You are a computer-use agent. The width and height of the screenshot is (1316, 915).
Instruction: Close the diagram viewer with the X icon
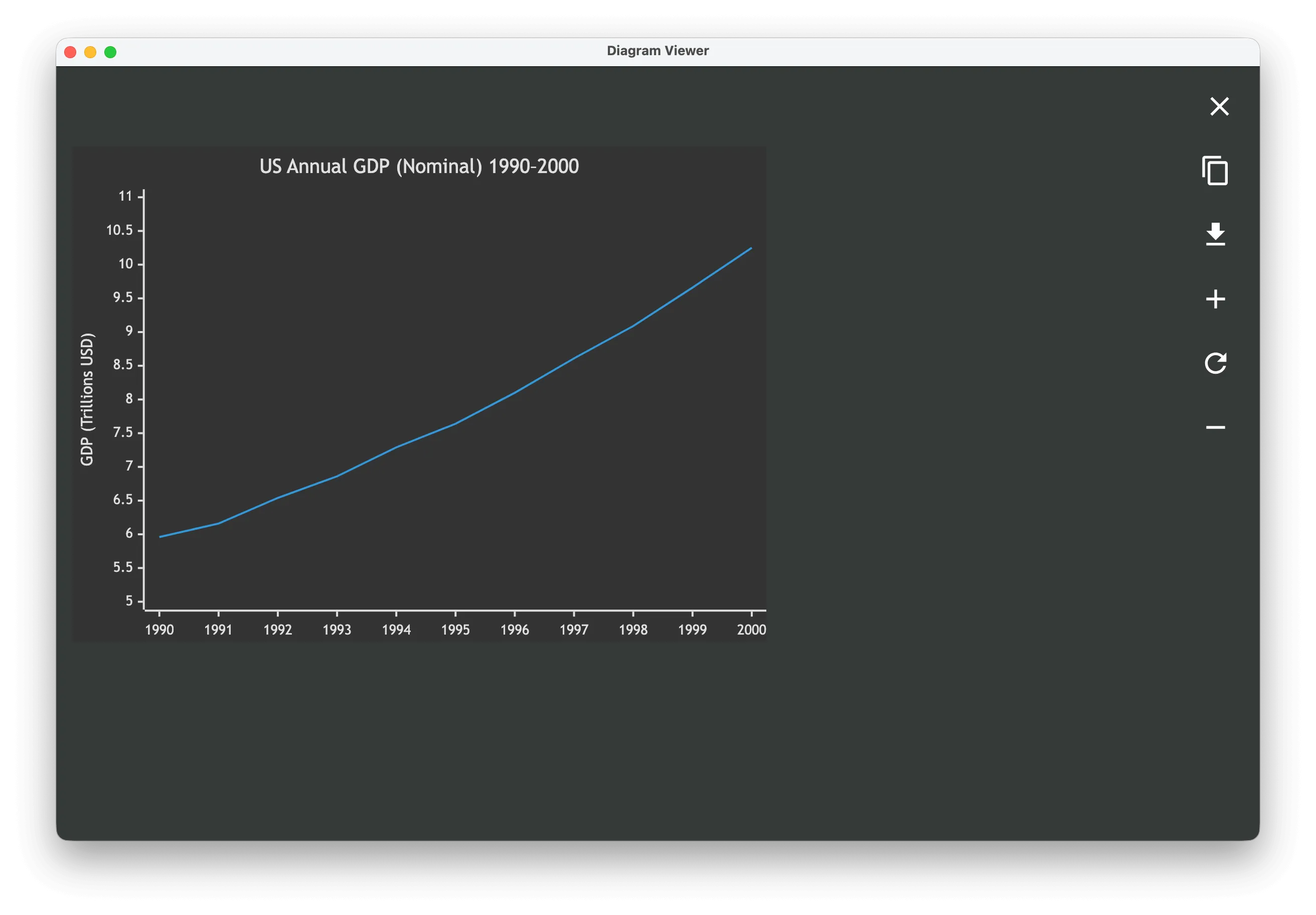click(x=1219, y=106)
